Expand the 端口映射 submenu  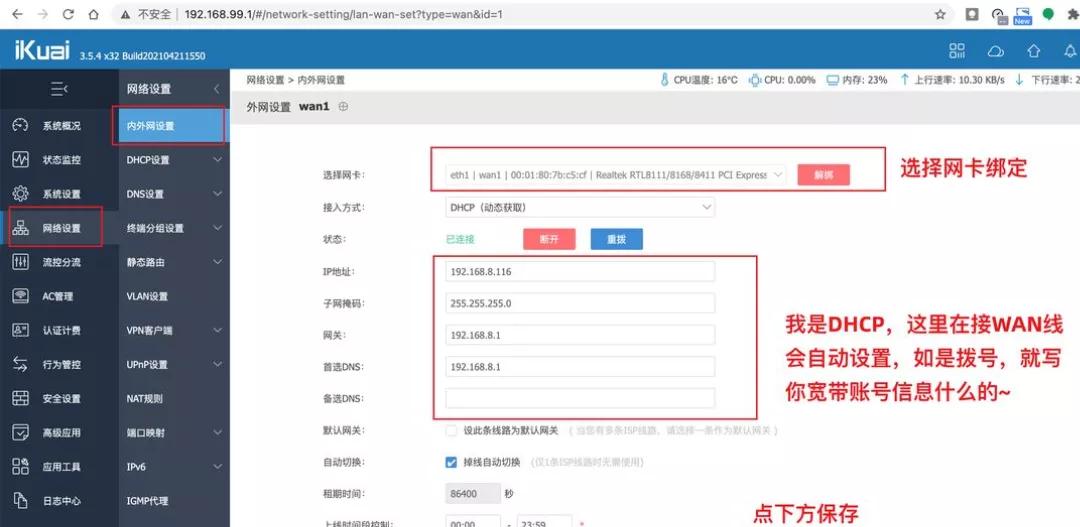218,433
